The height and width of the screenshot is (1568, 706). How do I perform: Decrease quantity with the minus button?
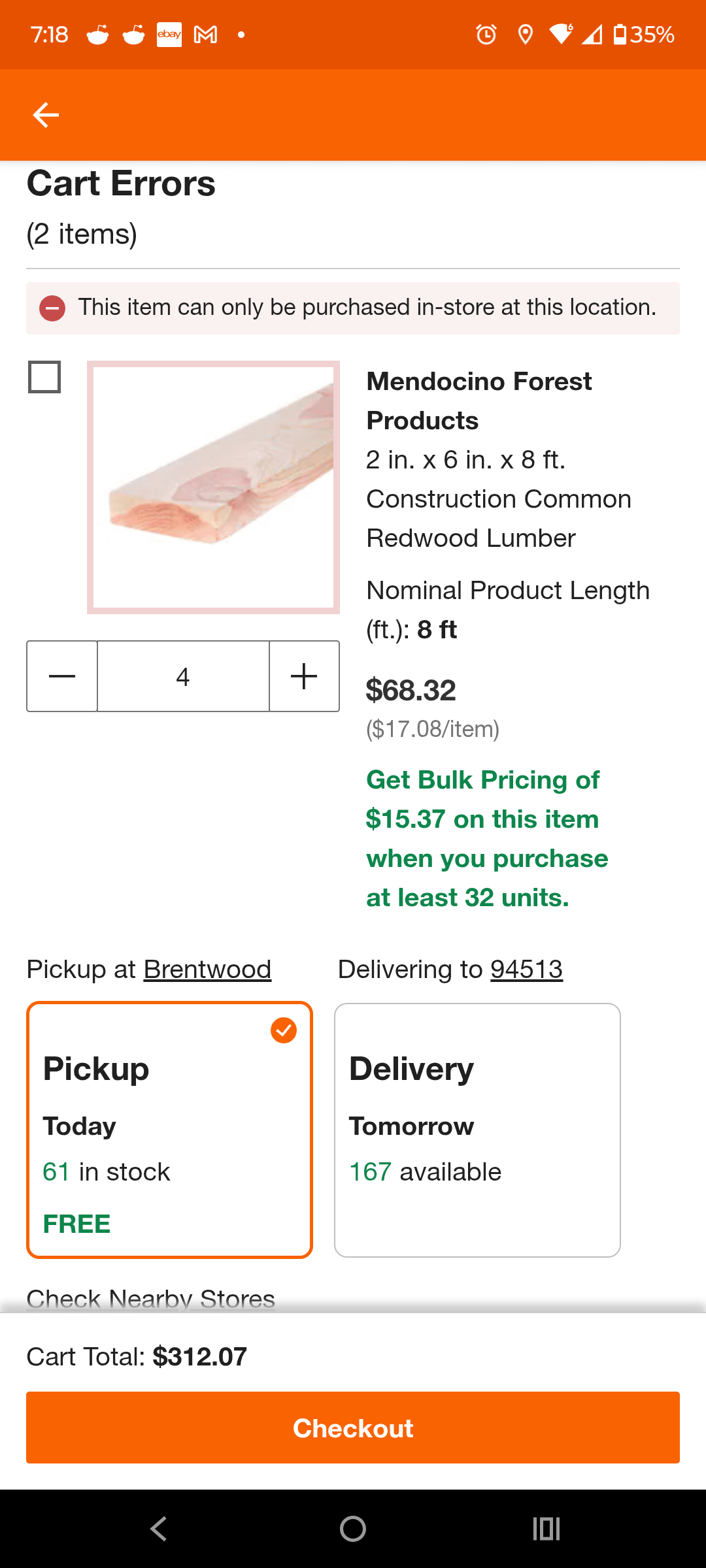(x=62, y=676)
